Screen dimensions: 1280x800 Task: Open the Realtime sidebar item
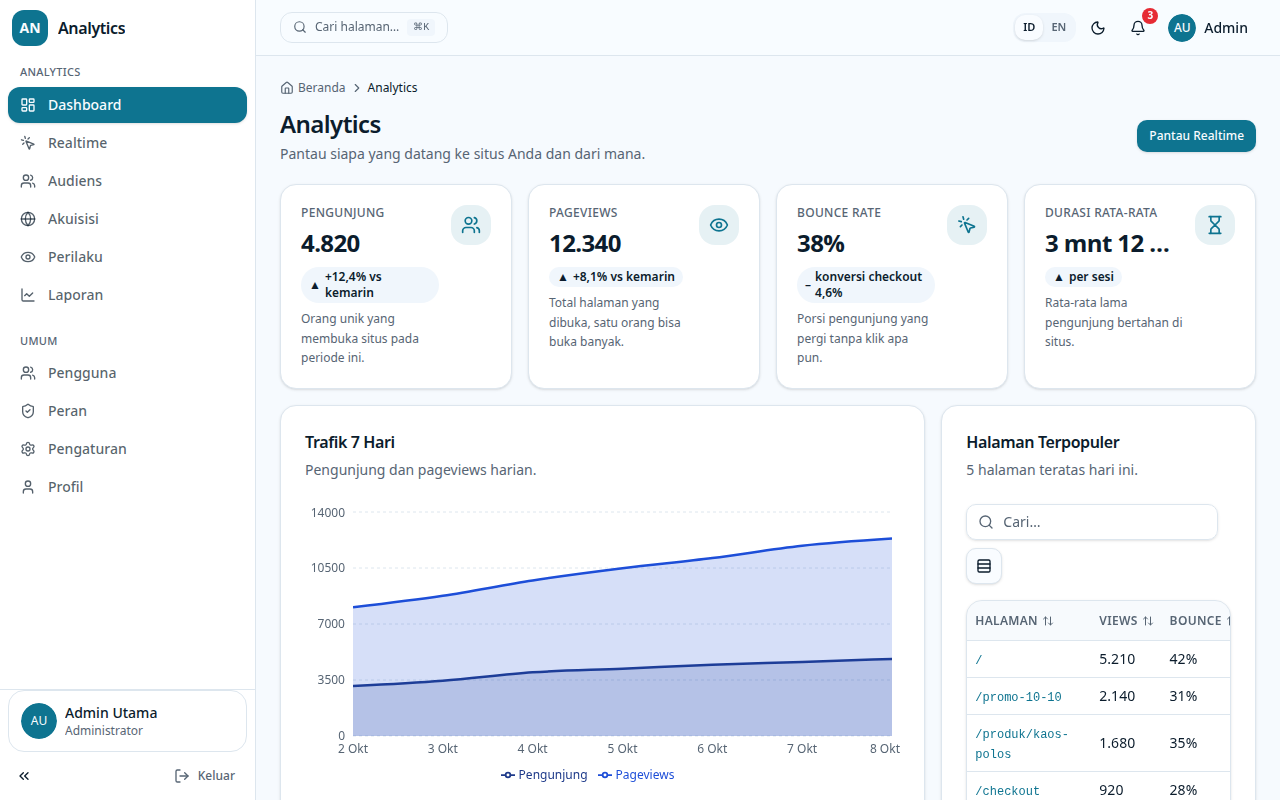[x=127, y=143]
